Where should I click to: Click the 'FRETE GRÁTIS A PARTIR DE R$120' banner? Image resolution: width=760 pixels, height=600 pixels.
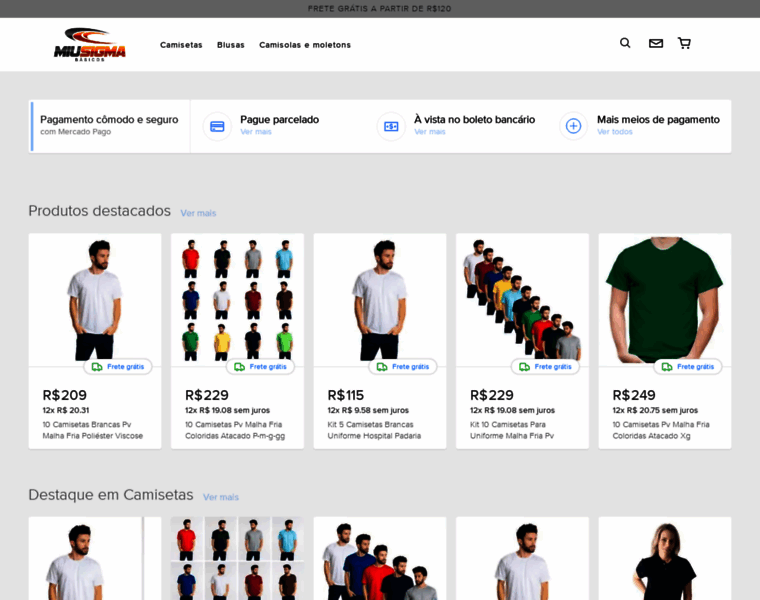[380, 9]
